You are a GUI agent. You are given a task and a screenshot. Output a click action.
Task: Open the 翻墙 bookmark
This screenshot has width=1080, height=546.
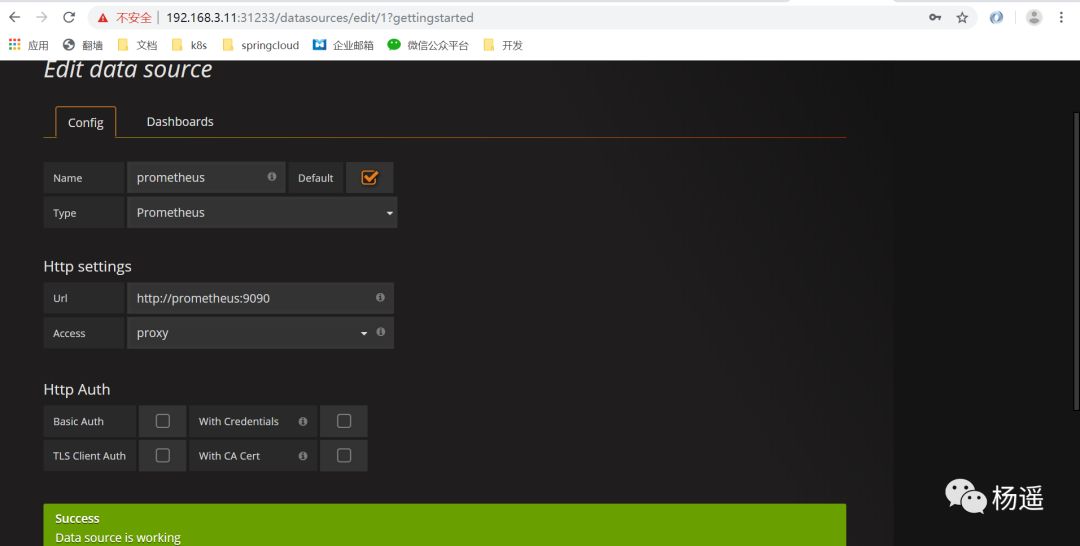[83, 45]
